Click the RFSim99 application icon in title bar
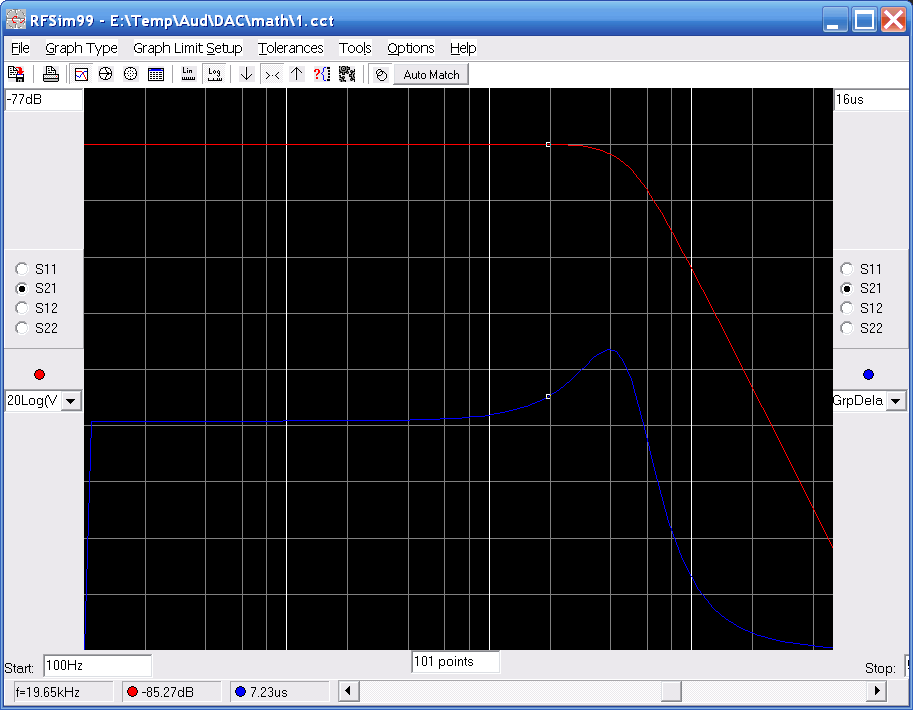 [16, 20]
